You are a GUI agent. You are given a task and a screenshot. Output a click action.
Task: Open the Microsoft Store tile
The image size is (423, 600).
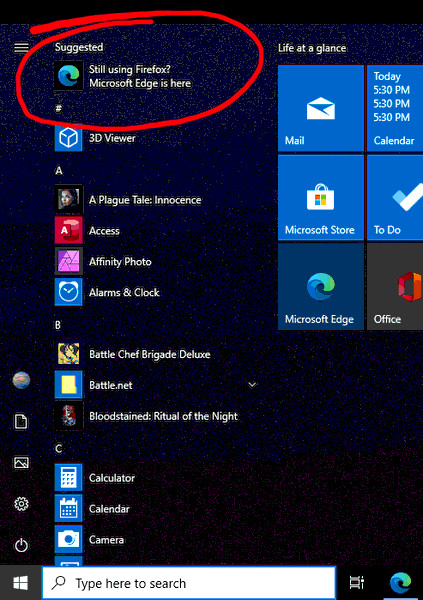(x=321, y=197)
